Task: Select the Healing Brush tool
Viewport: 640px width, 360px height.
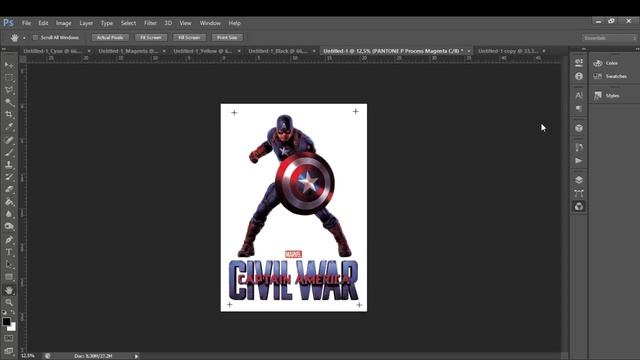Action: [x=9, y=140]
